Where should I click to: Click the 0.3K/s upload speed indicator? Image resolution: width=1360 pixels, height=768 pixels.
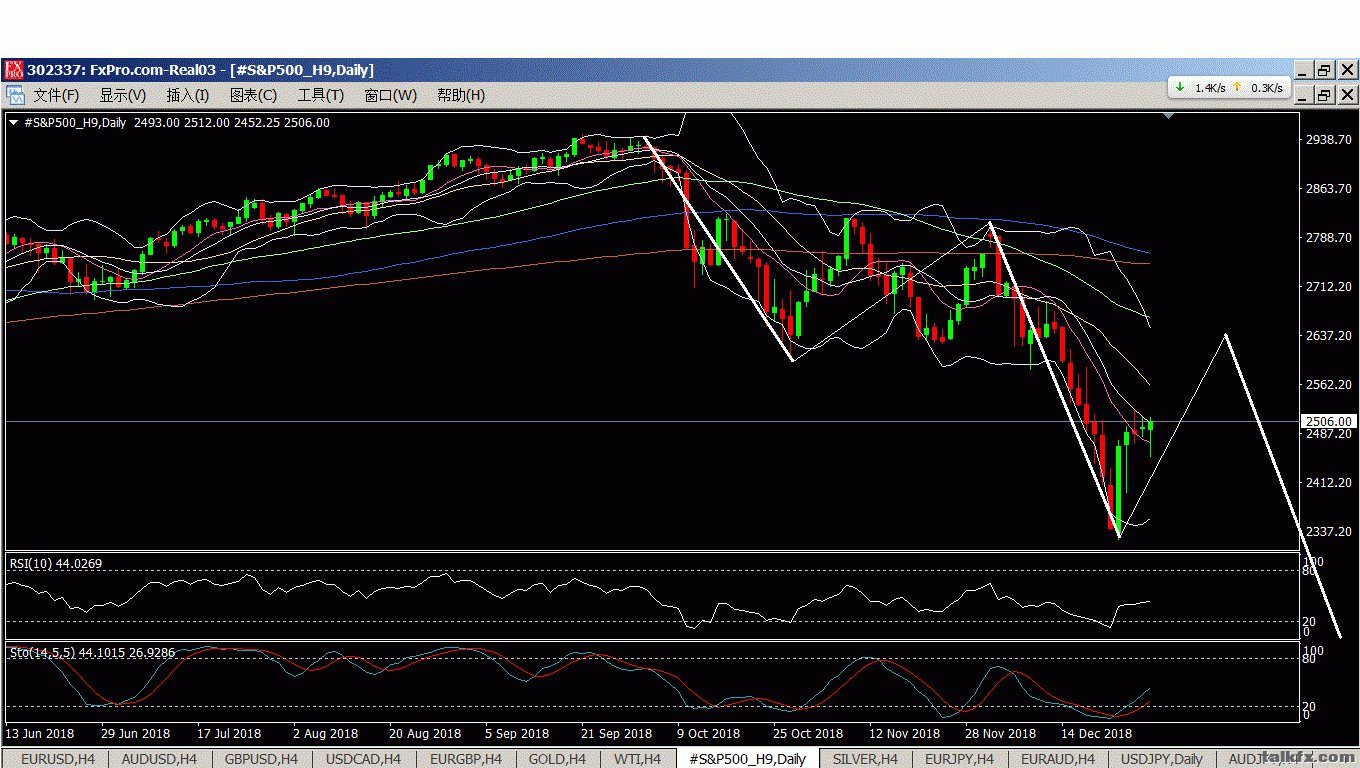pyautogui.click(x=1258, y=88)
